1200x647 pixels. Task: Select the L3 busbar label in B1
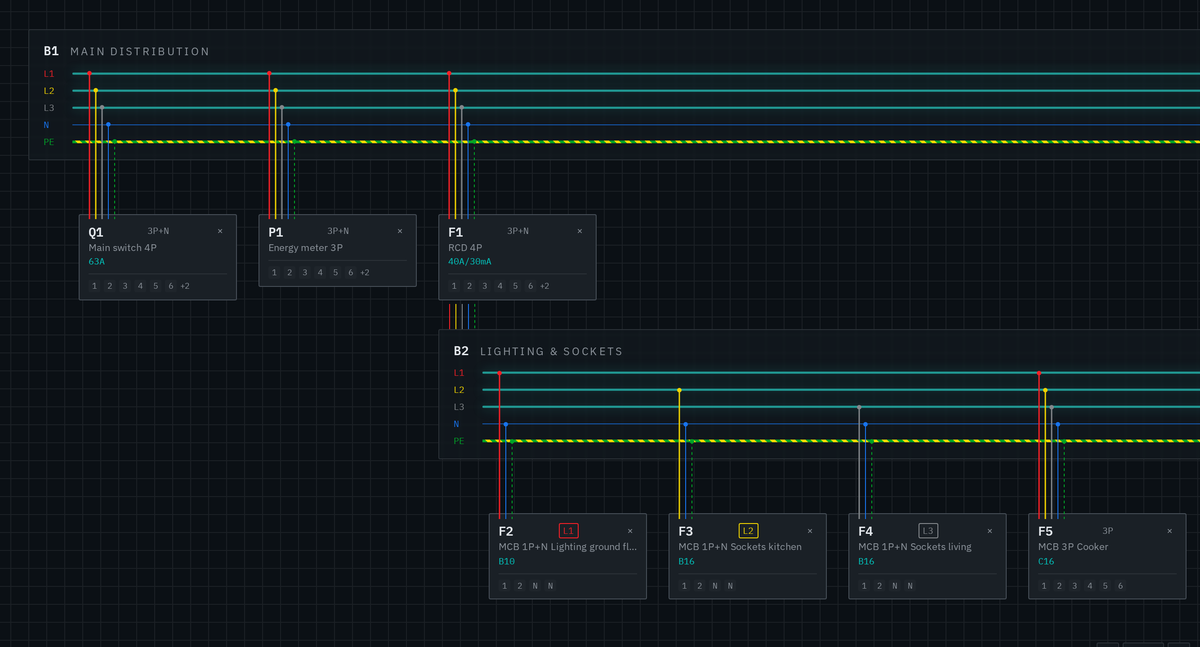(49, 108)
